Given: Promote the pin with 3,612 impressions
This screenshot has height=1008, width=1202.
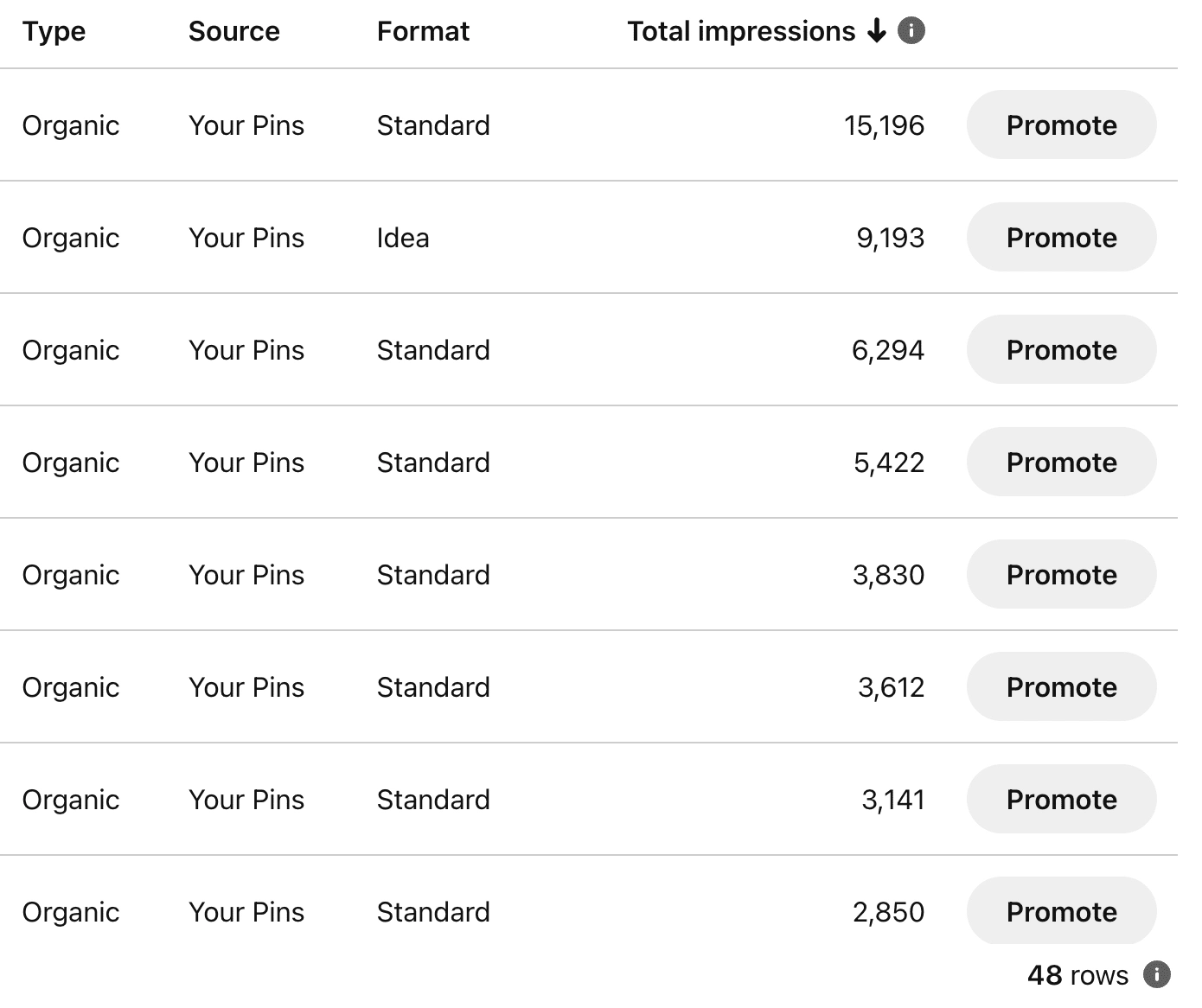Looking at the screenshot, I should point(1061,686).
